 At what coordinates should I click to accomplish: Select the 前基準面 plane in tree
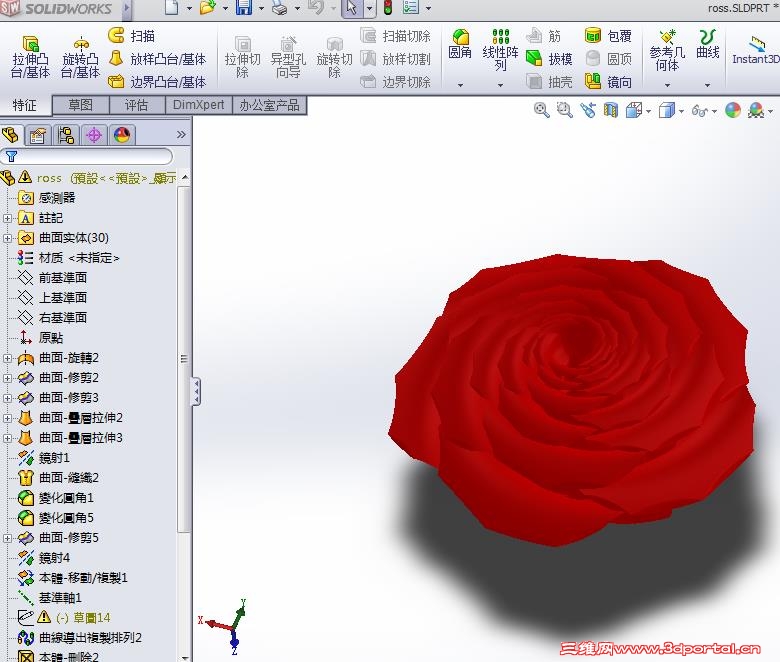click(52, 278)
